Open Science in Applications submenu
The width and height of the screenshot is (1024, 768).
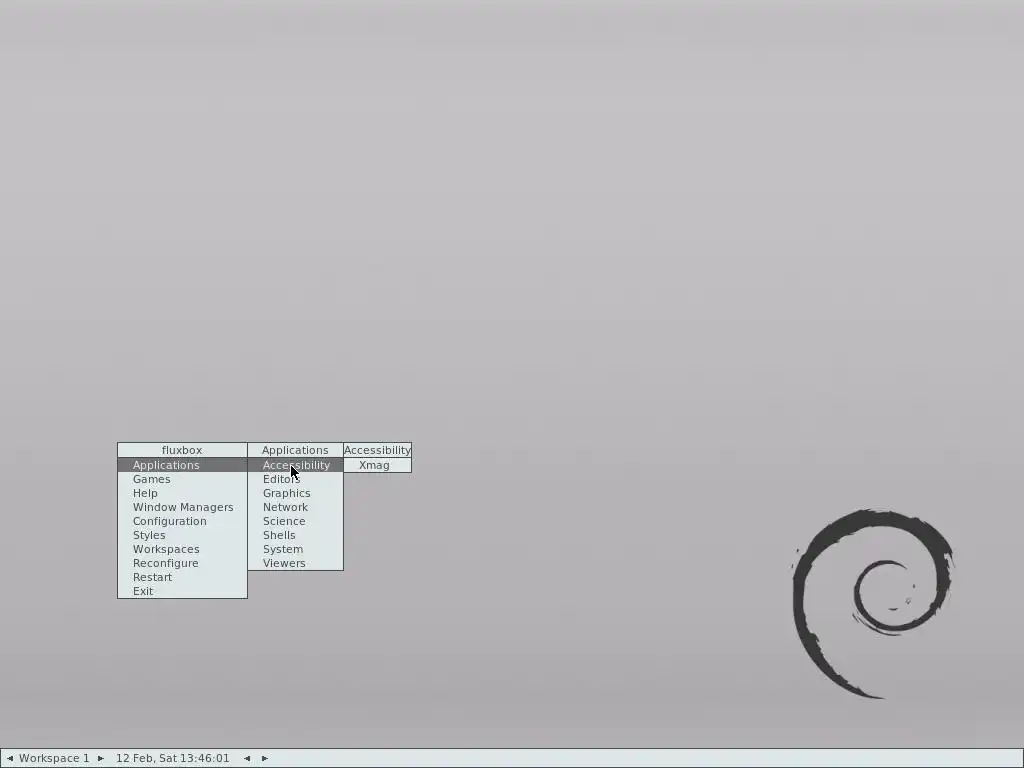[295, 521]
